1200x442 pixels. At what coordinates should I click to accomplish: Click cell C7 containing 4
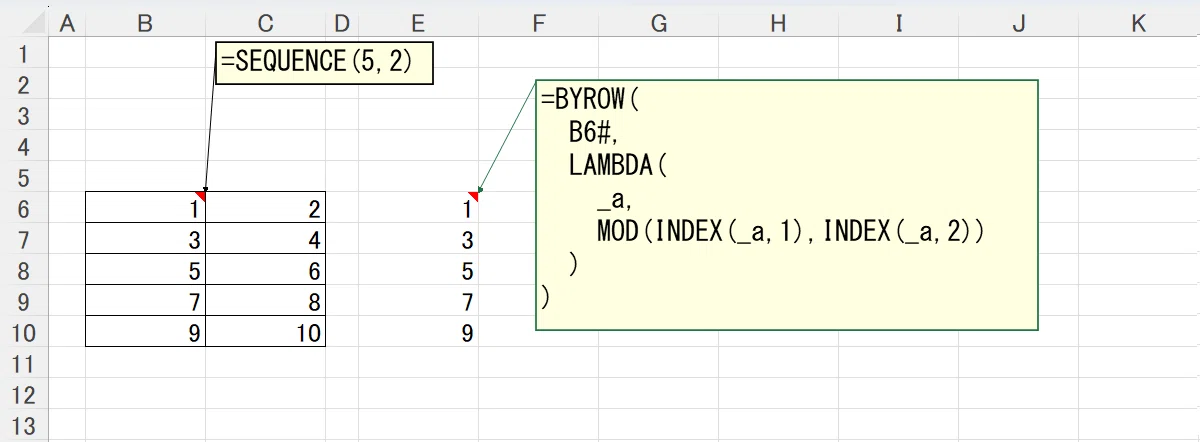coord(266,239)
